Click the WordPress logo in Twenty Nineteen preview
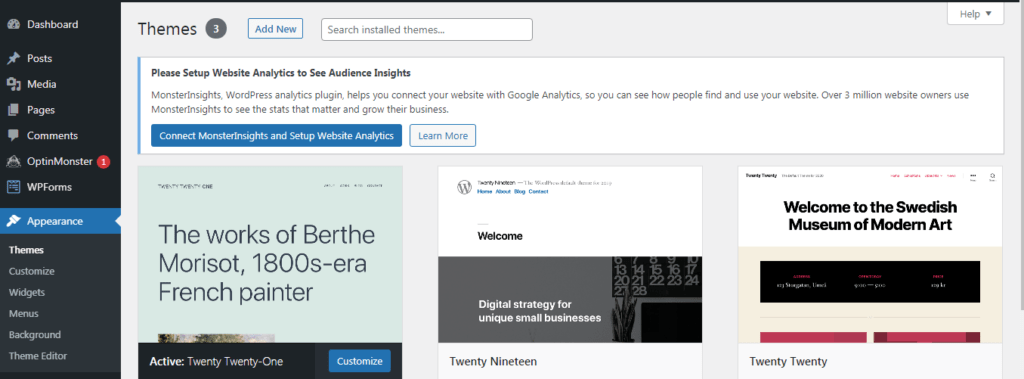Screen dimensions: 1024x379 click(x=464, y=188)
